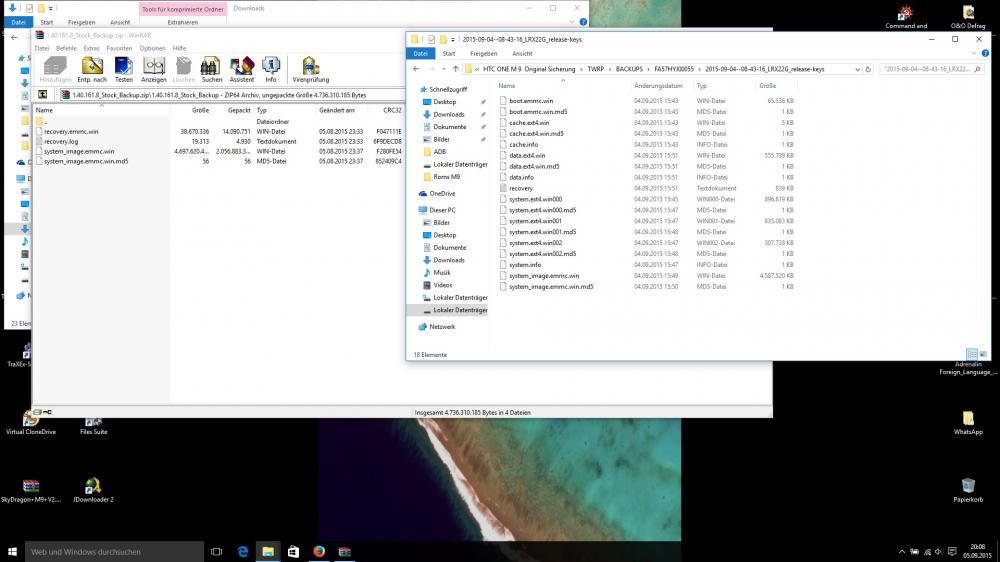Go up one folder in WinRAR

click(43, 95)
